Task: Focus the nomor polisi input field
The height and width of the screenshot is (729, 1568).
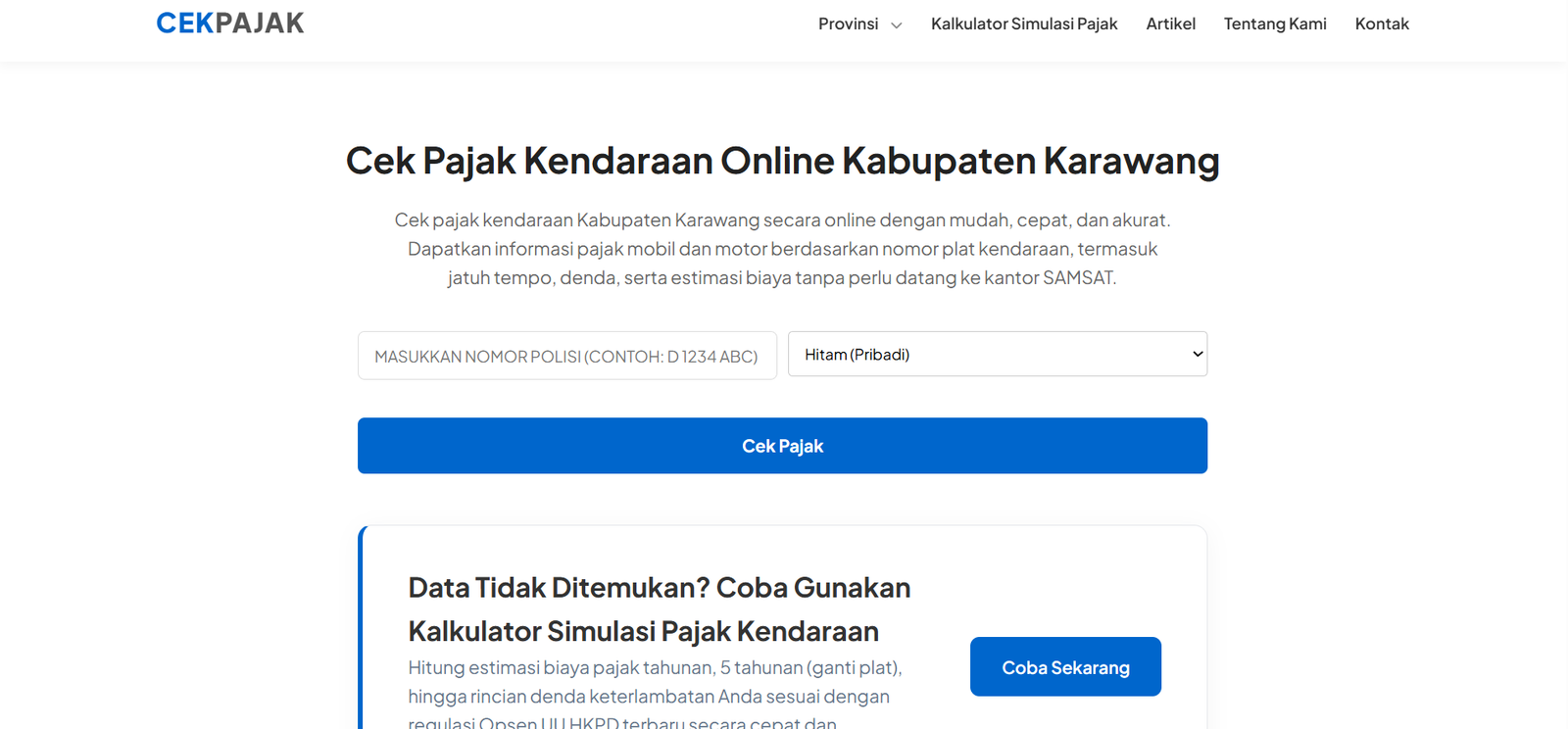Action: tap(567, 356)
